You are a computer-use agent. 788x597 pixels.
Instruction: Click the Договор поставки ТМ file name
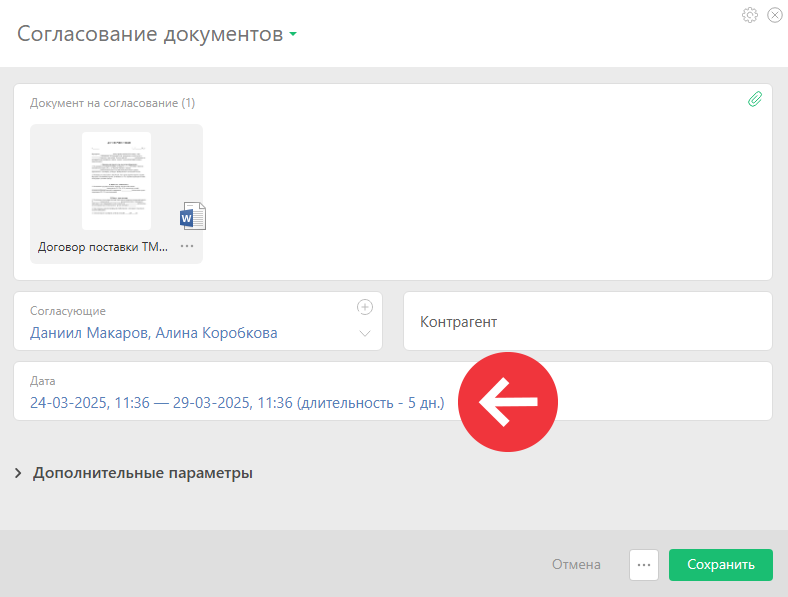(103, 247)
